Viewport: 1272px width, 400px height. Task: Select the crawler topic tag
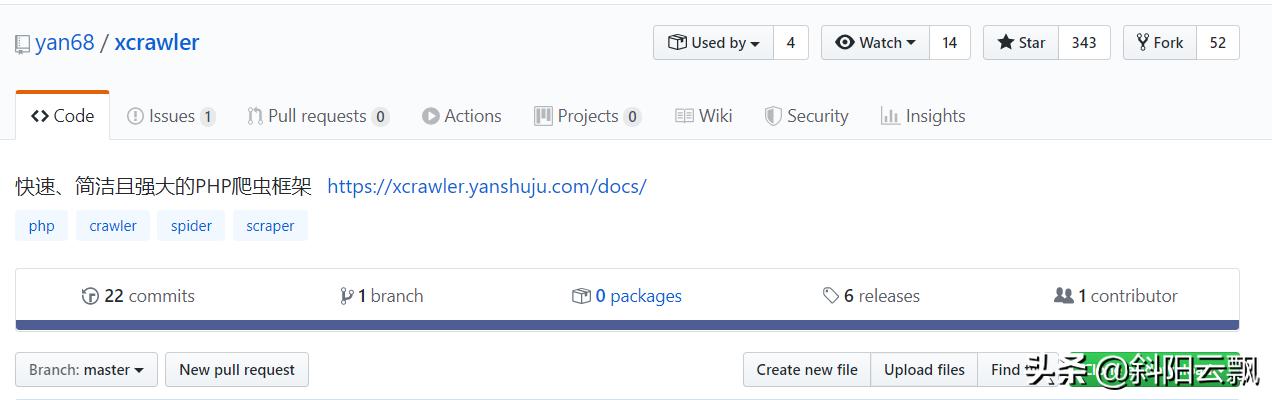[x=113, y=226]
